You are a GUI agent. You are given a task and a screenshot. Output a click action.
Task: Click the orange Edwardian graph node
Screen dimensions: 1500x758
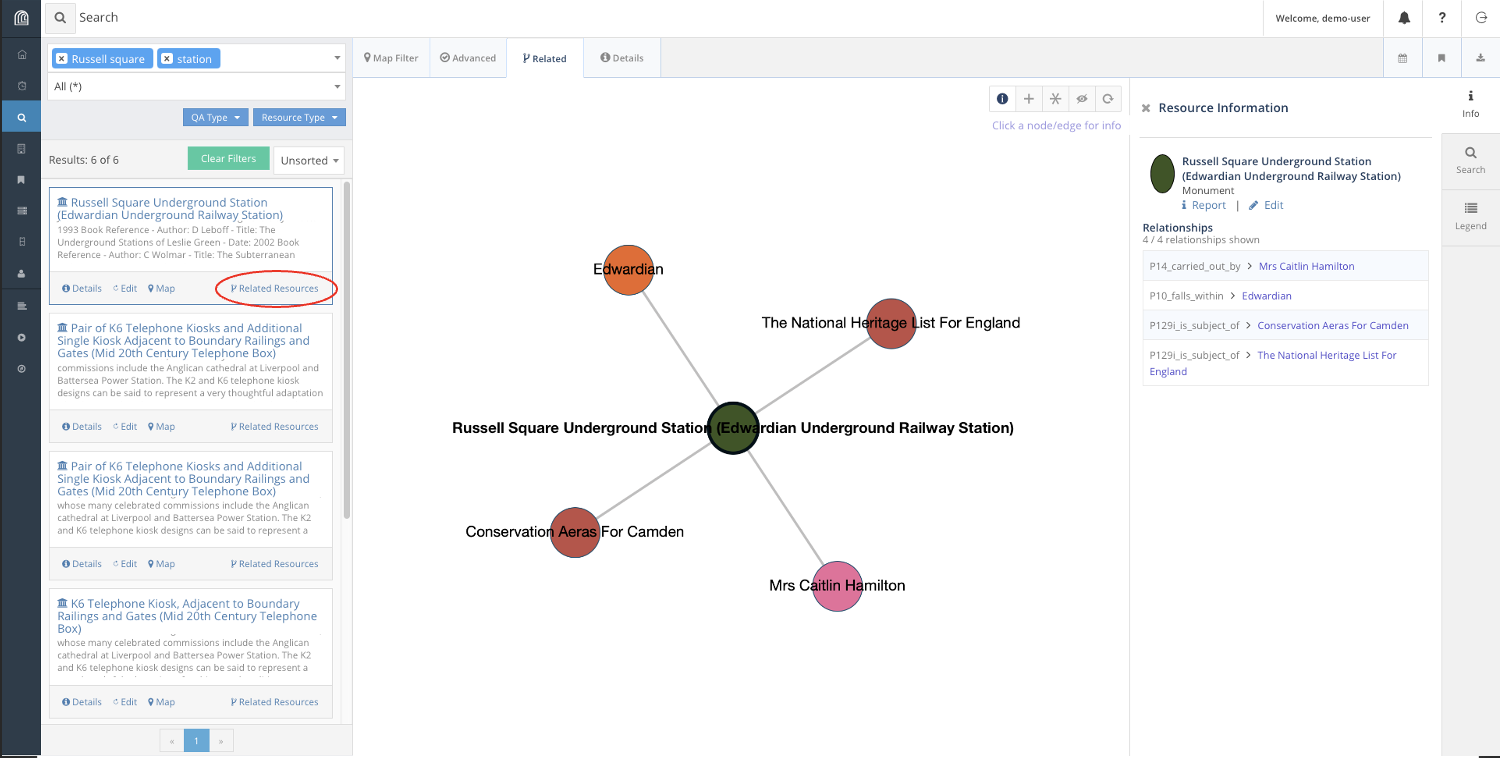click(x=628, y=270)
